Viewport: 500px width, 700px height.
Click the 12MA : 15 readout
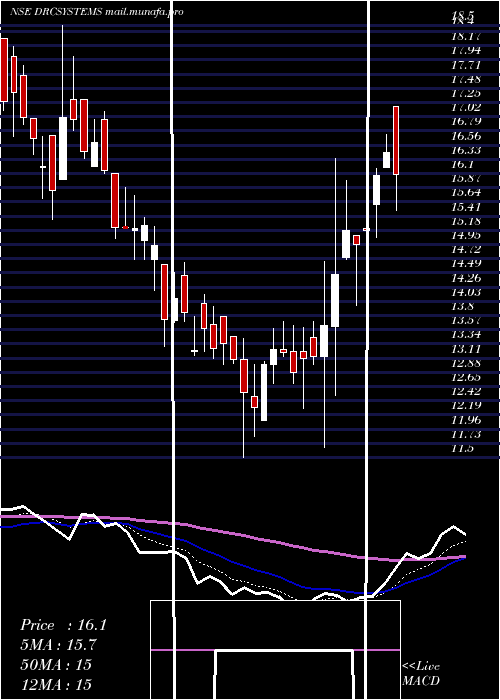coord(56,684)
